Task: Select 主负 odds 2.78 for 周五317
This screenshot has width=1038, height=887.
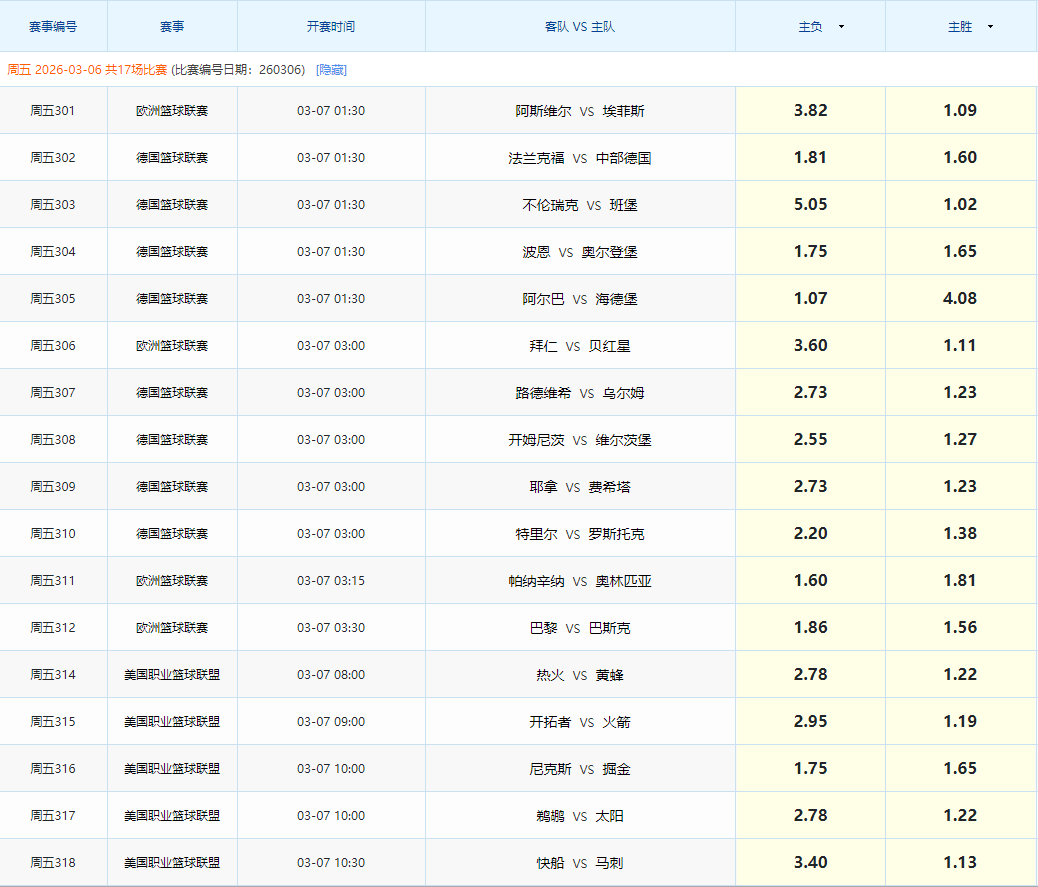Action: (x=810, y=816)
